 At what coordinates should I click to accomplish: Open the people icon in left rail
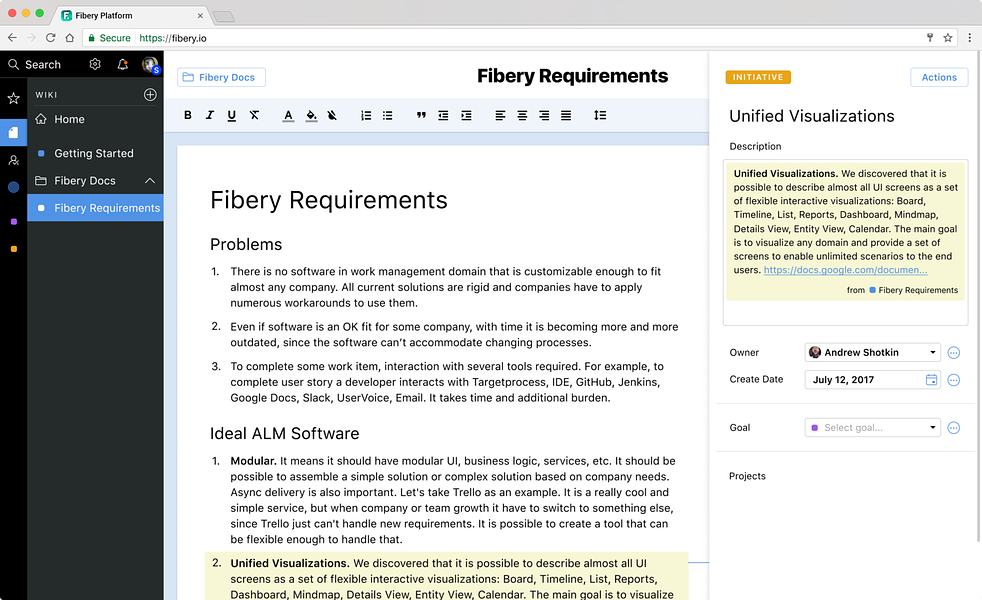(x=13, y=160)
